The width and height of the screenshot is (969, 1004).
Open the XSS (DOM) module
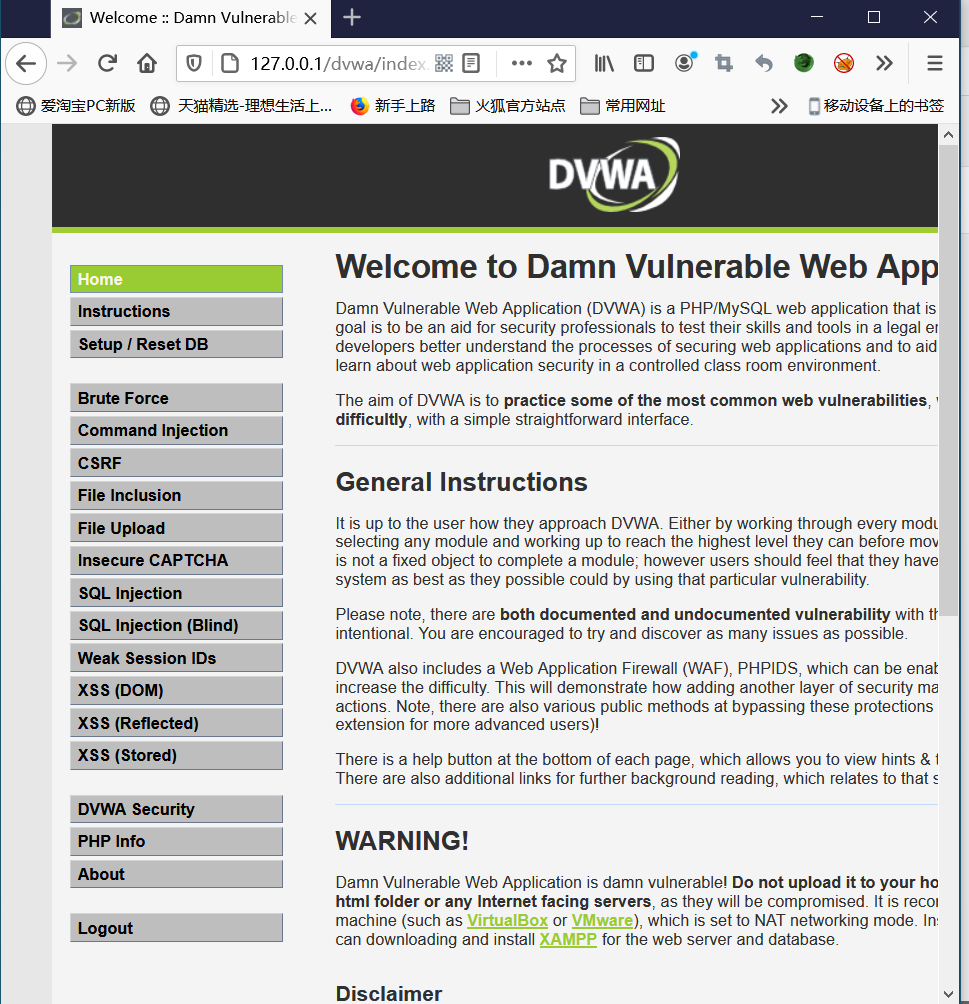point(176,690)
